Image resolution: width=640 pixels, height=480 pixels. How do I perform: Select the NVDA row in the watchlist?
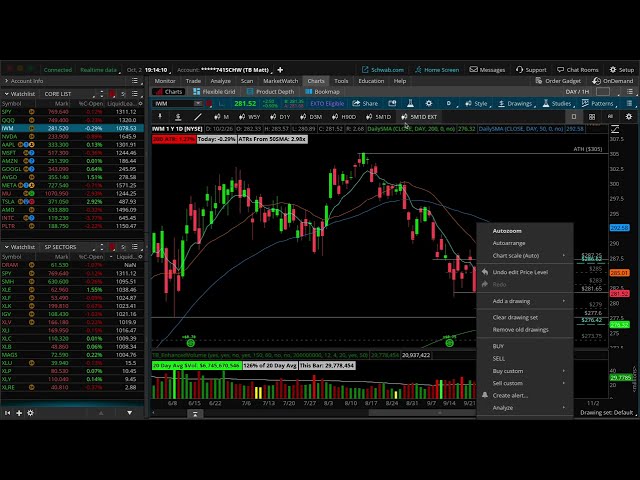click(72, 136)
